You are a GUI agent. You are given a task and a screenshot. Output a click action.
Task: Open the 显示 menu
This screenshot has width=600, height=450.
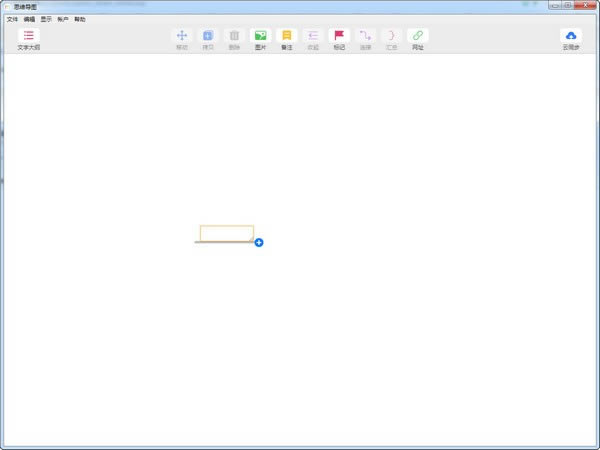tap(46, 19)
